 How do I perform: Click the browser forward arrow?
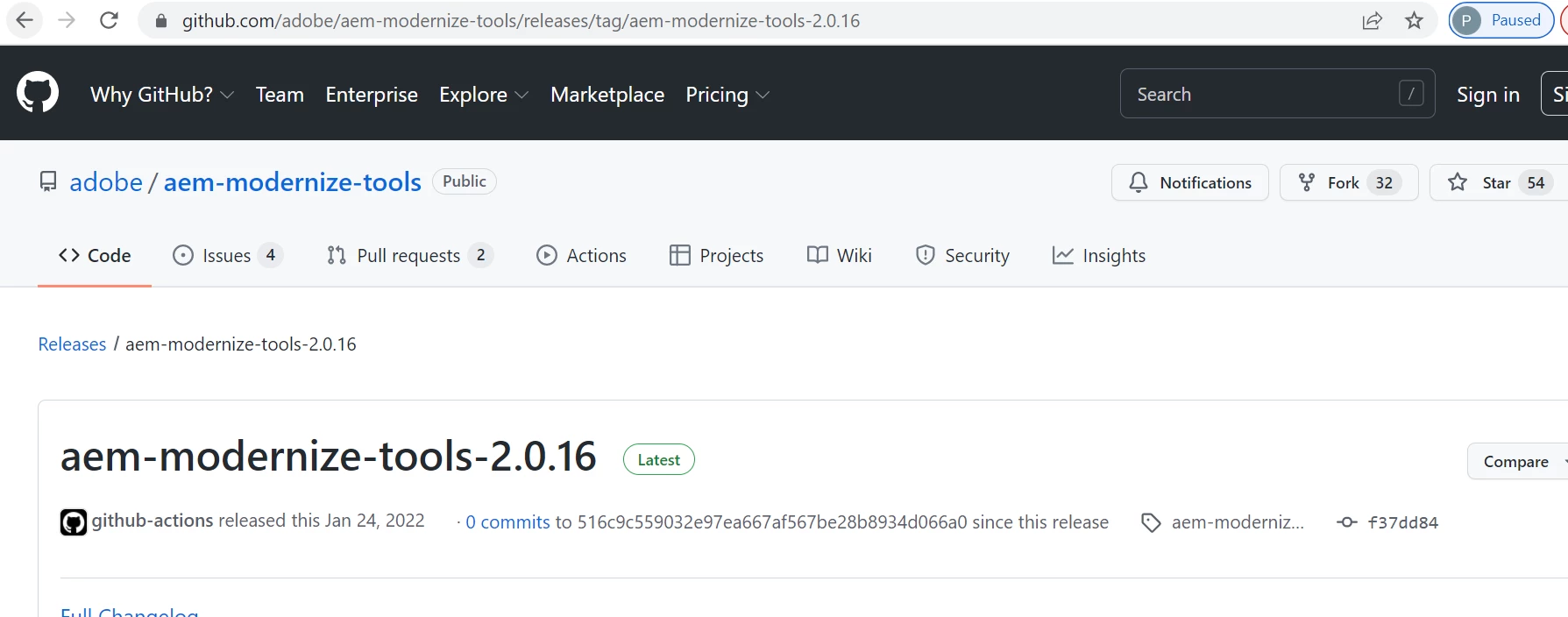[67, 20]
